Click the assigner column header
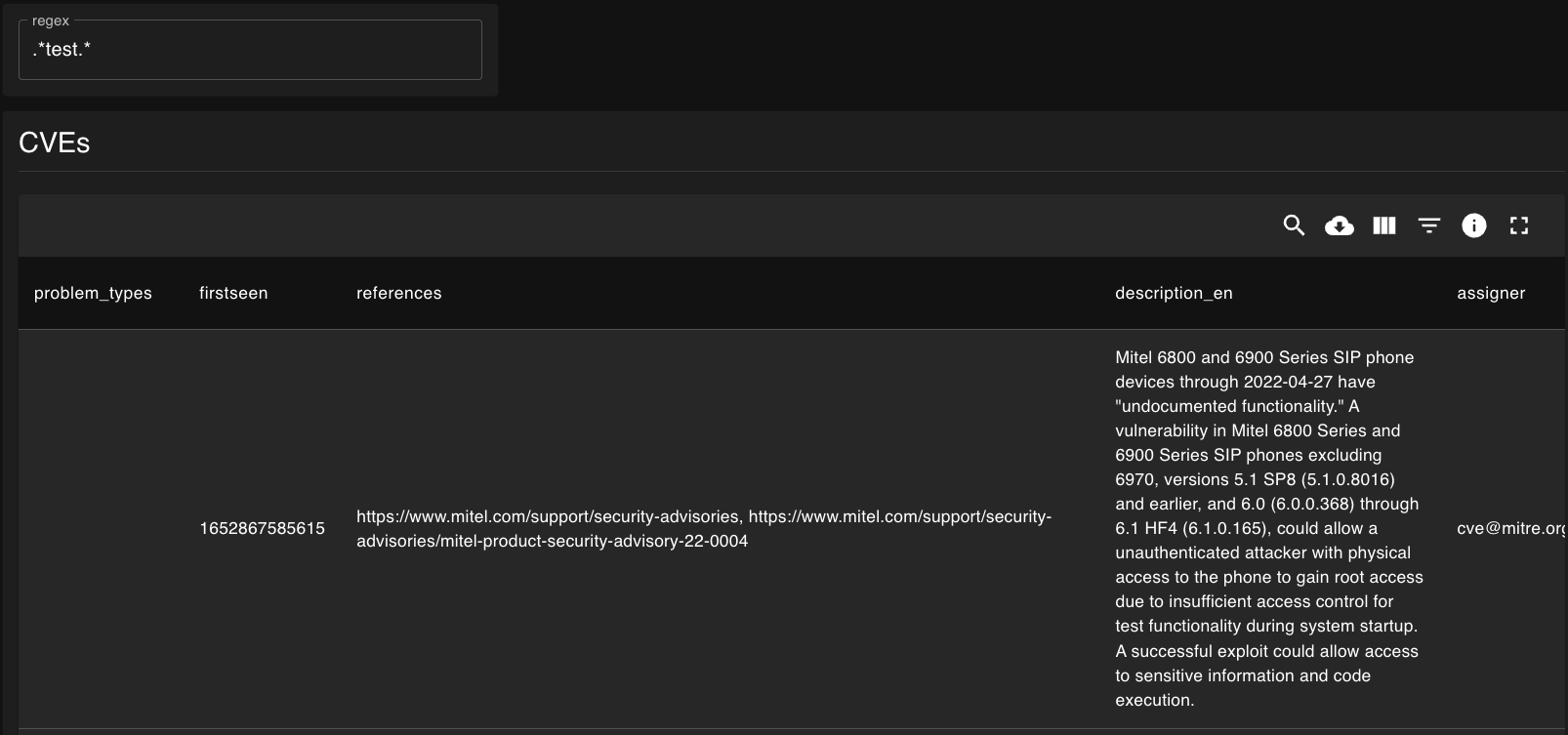The image size is (1568, 735). pos(1491,293)
